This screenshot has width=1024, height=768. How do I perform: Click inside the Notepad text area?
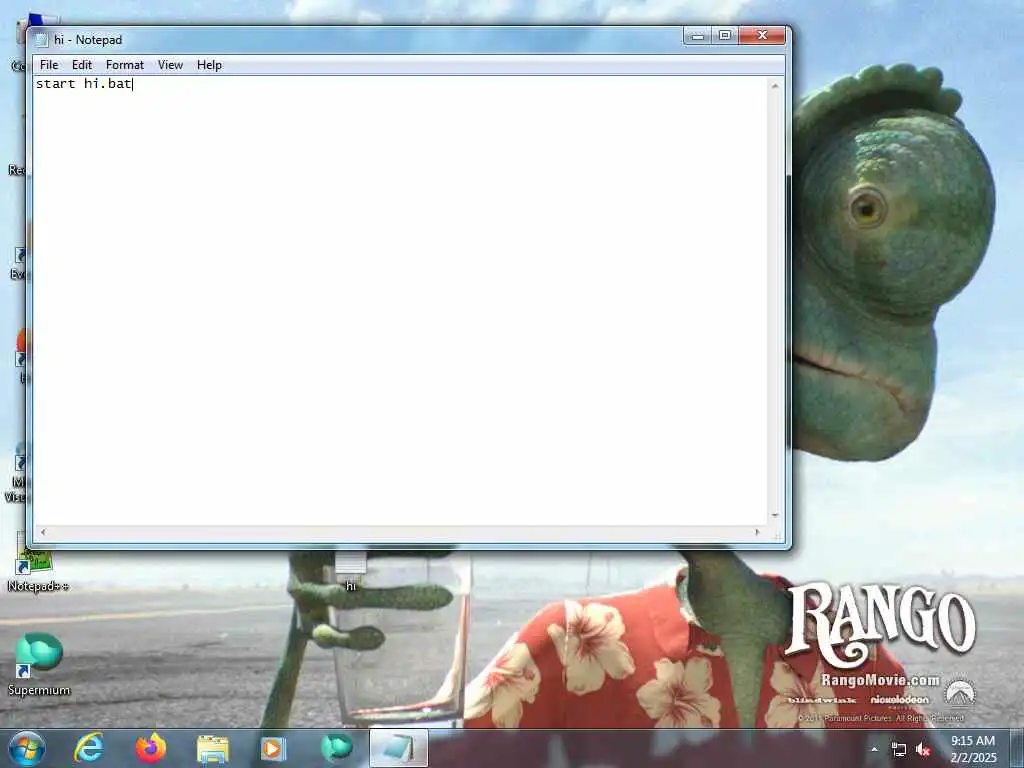pos(400,300)
